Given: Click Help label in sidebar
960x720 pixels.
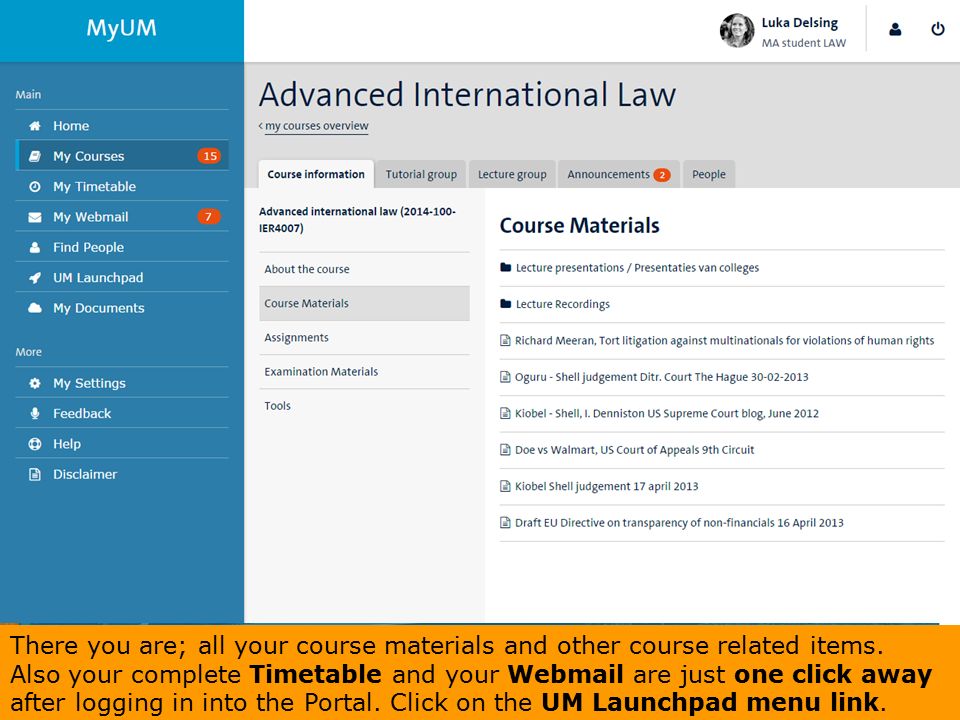Looking at the screenshot, I should (67, 444).
